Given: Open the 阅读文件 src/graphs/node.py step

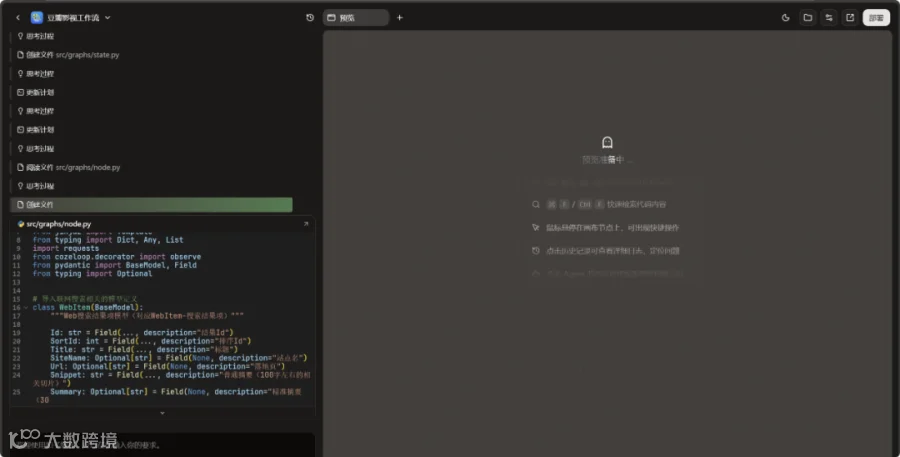Looking at the screenshot, I should (x=68, y=168).
